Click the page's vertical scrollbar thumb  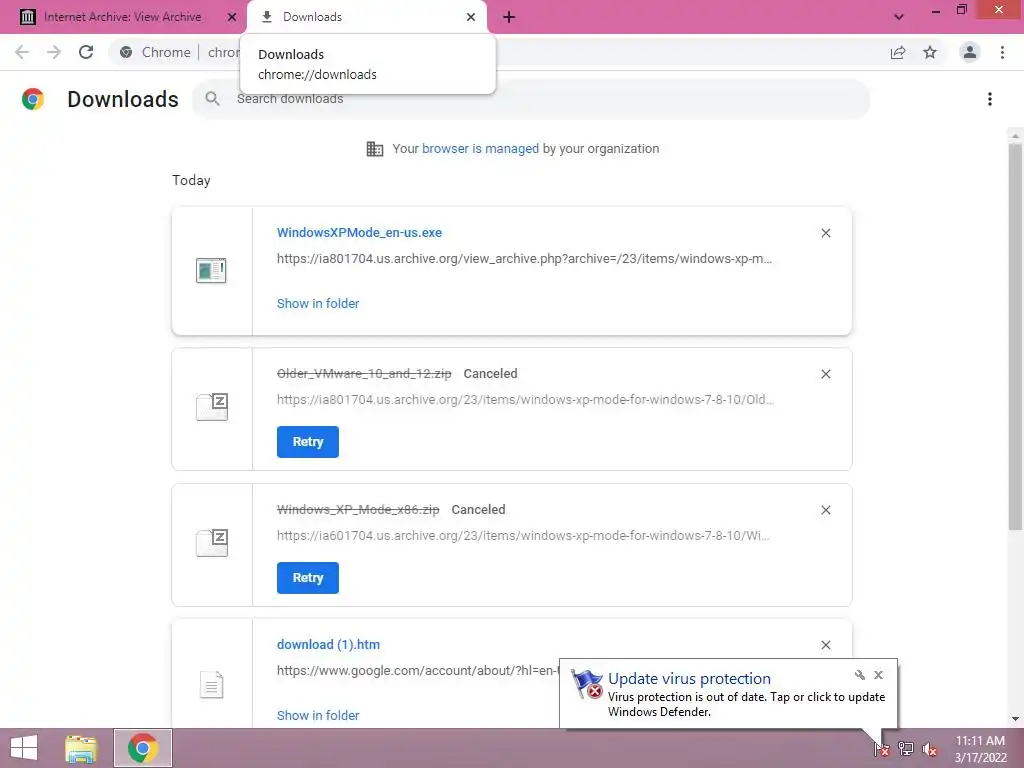pyautogui.click(x=1015, y=336)
